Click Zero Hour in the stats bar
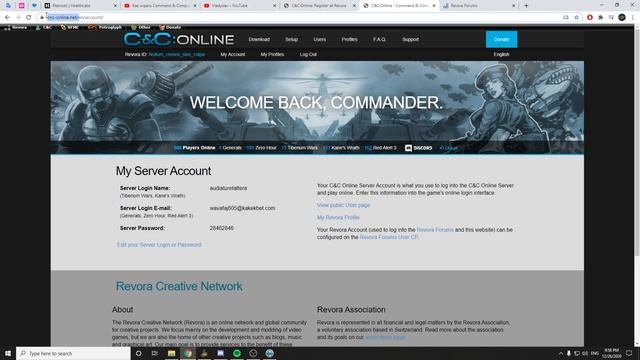 click(x=262, y=148)
